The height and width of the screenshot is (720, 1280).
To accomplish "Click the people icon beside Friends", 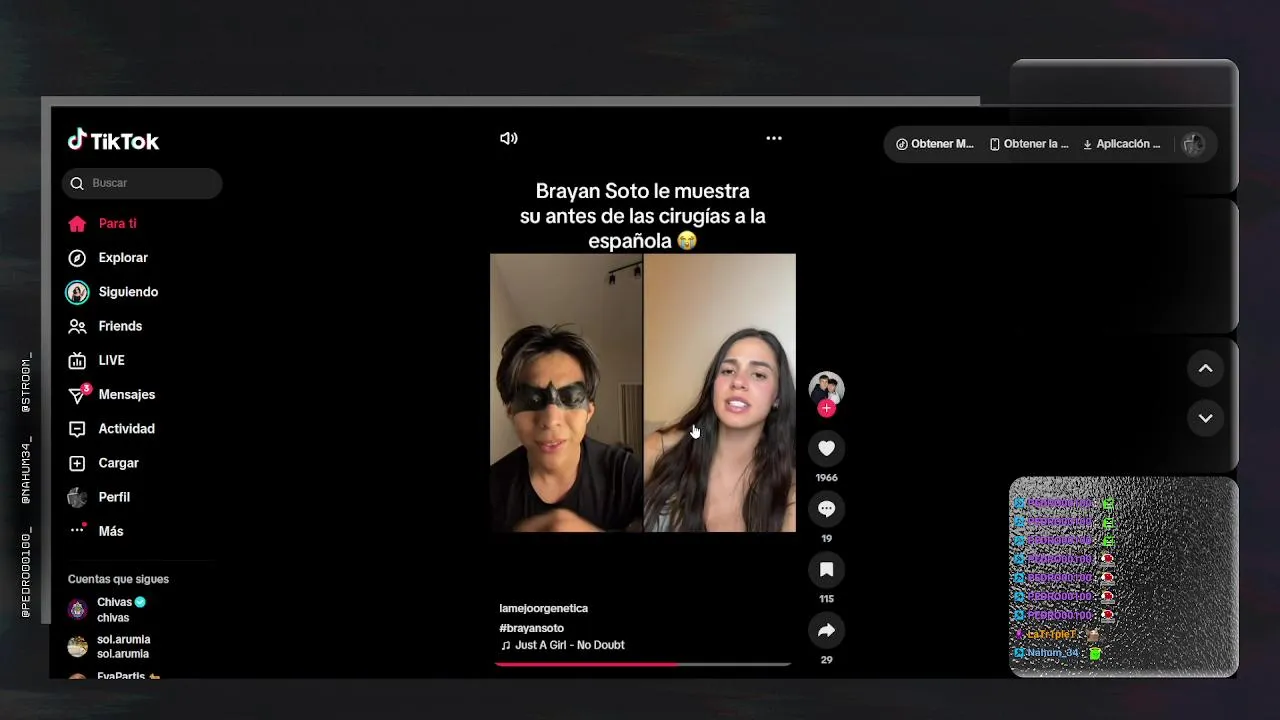I will (x=77, y=326).
